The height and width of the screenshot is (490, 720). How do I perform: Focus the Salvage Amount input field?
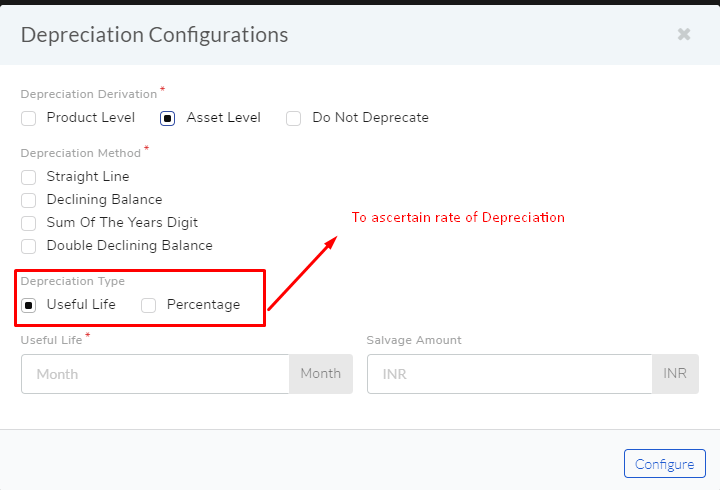pyautogui.click(x=510, y=374)
